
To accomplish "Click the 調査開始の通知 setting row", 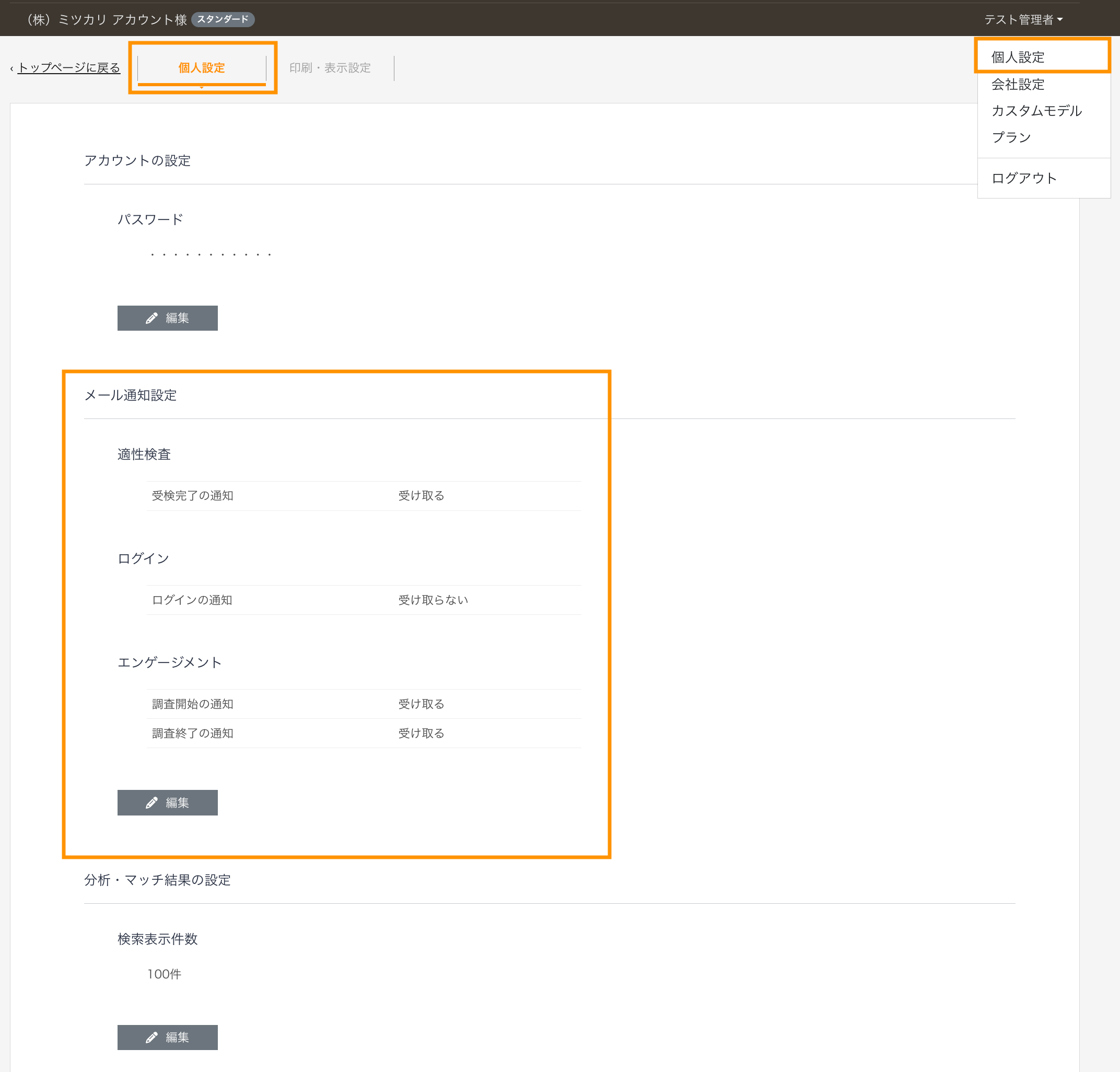I will 193,704.
